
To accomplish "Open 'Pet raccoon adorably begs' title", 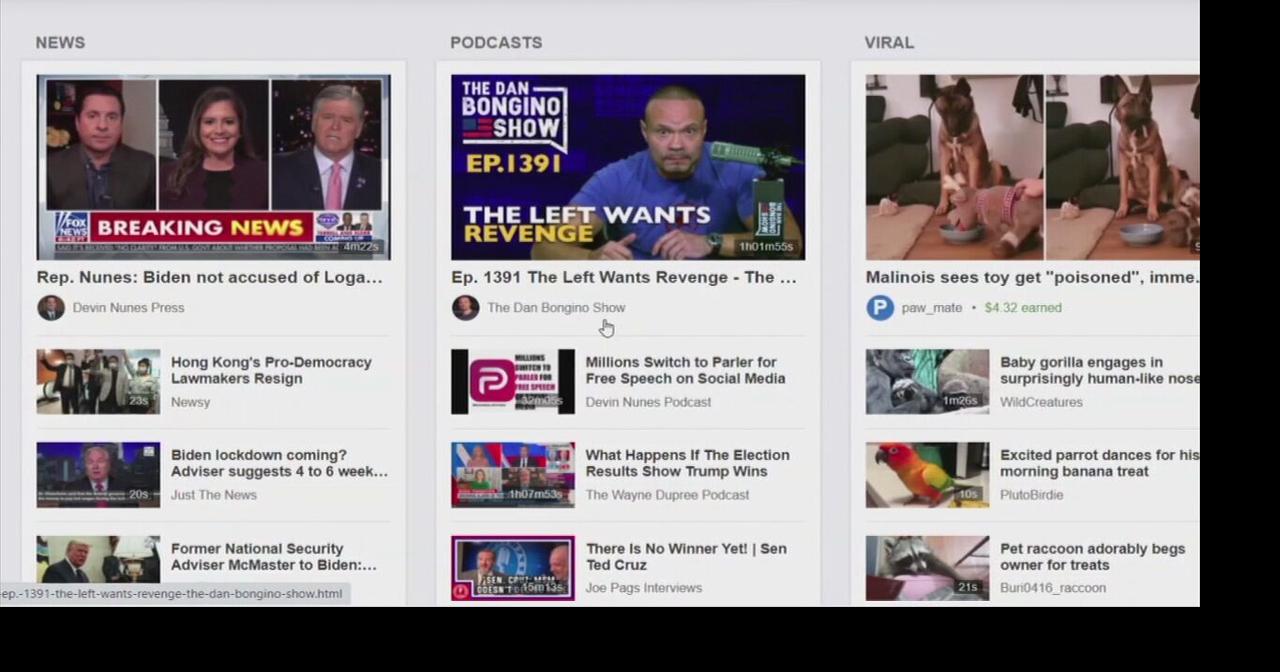I will tap(1092, 557).
